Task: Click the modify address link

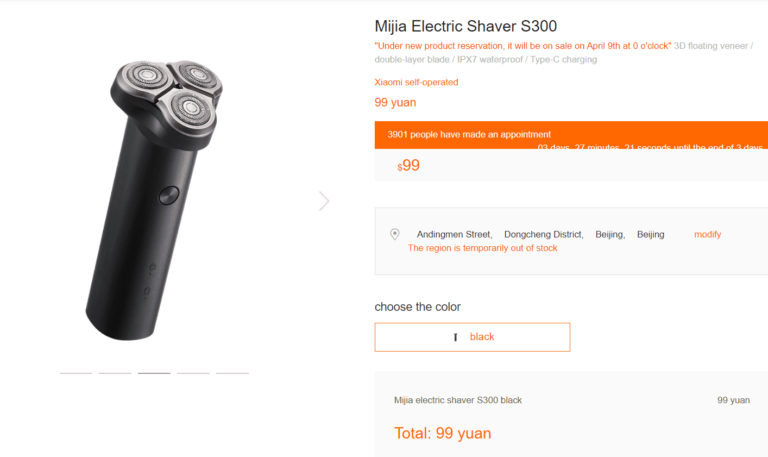Action: (707, 234)
